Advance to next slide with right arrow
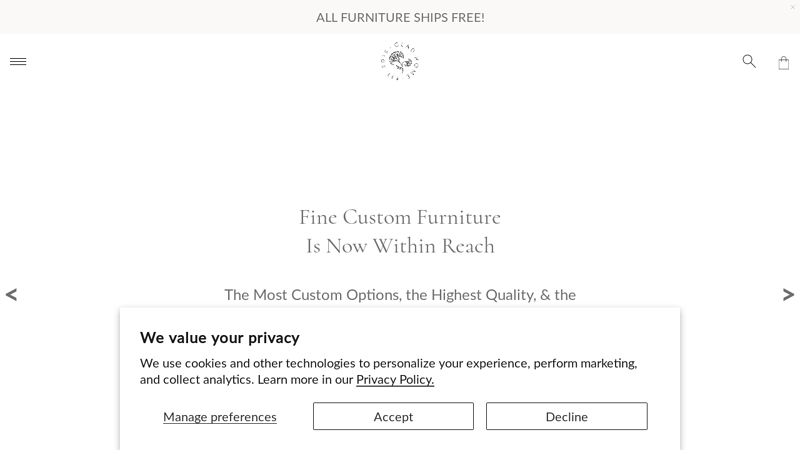Image resolution: width=800 pixels, height=450 pixels. [788, 295]
